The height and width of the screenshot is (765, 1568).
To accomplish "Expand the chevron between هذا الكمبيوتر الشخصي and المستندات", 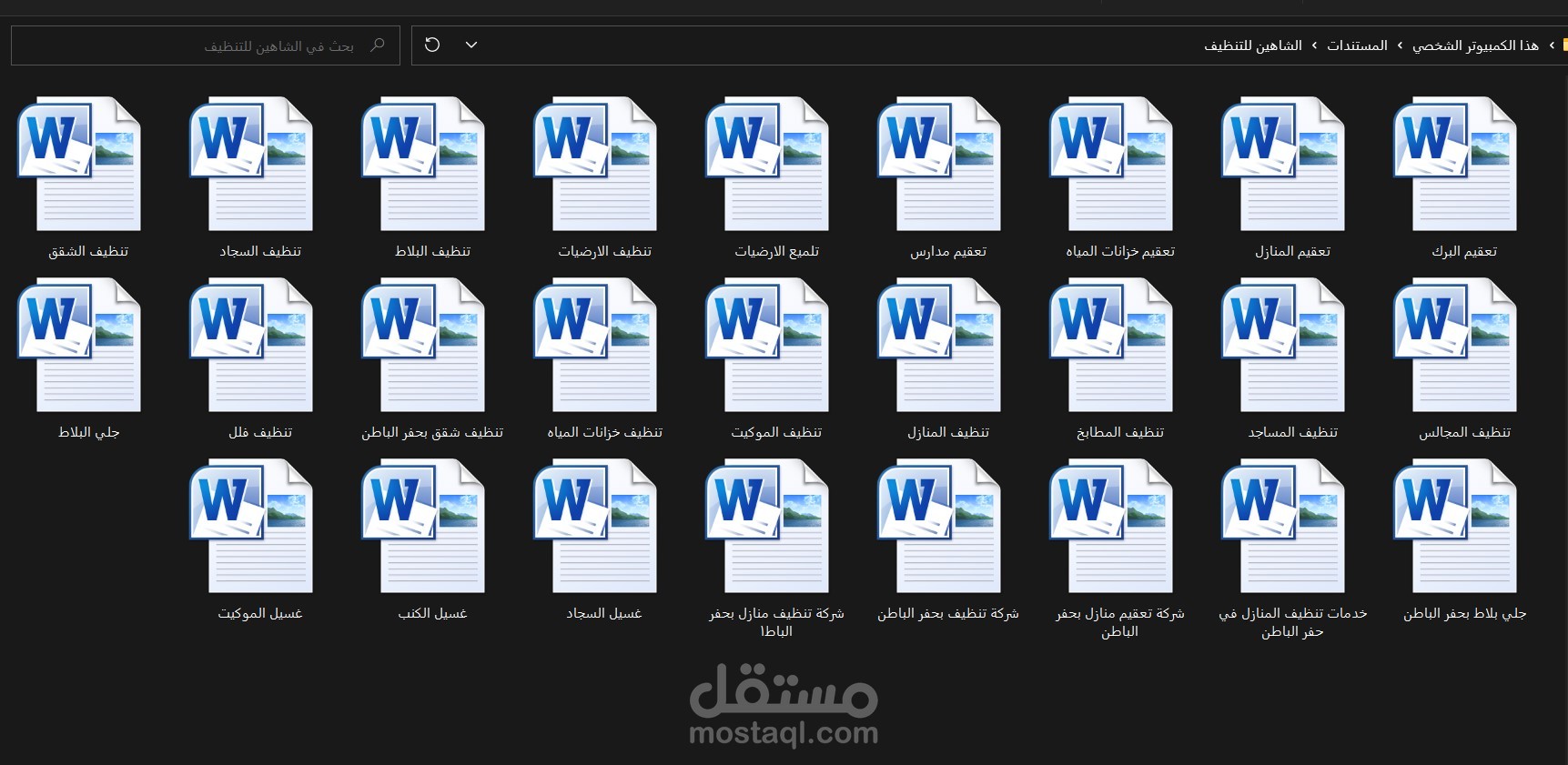I will (x=1400, y=45).
